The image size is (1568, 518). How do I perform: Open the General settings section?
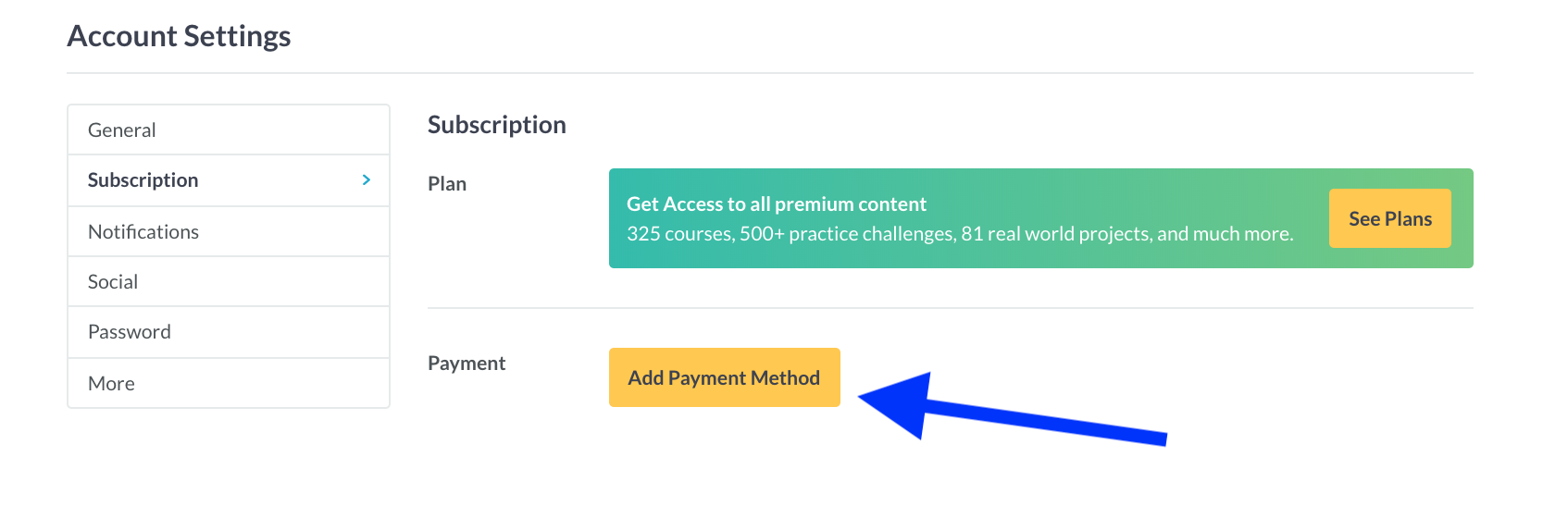pos(122,130)
